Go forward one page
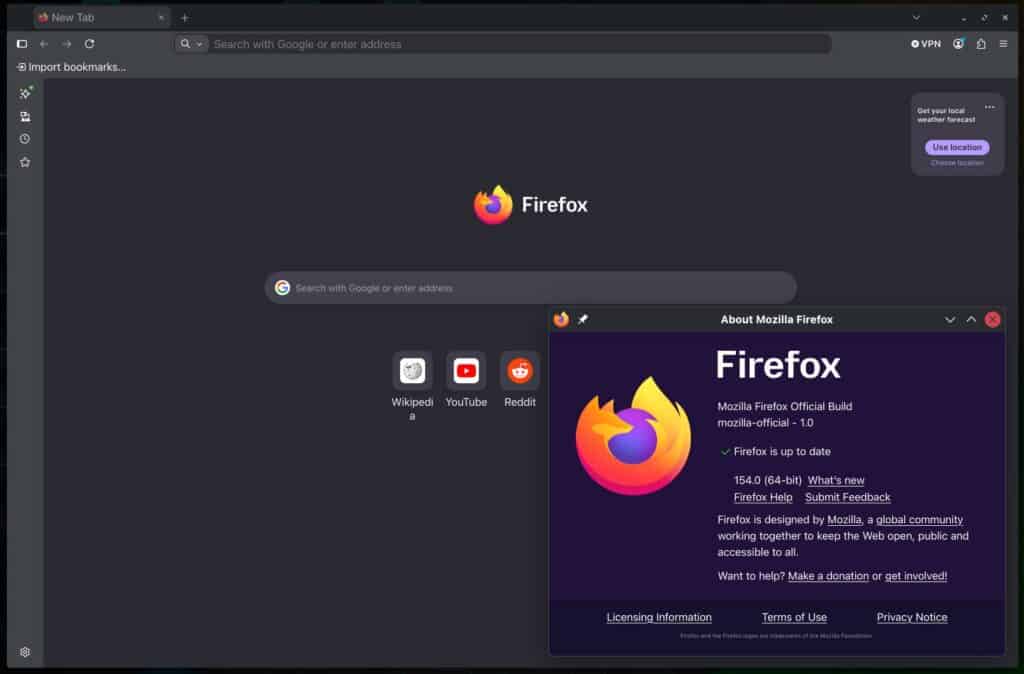 (x=67, y=44)
